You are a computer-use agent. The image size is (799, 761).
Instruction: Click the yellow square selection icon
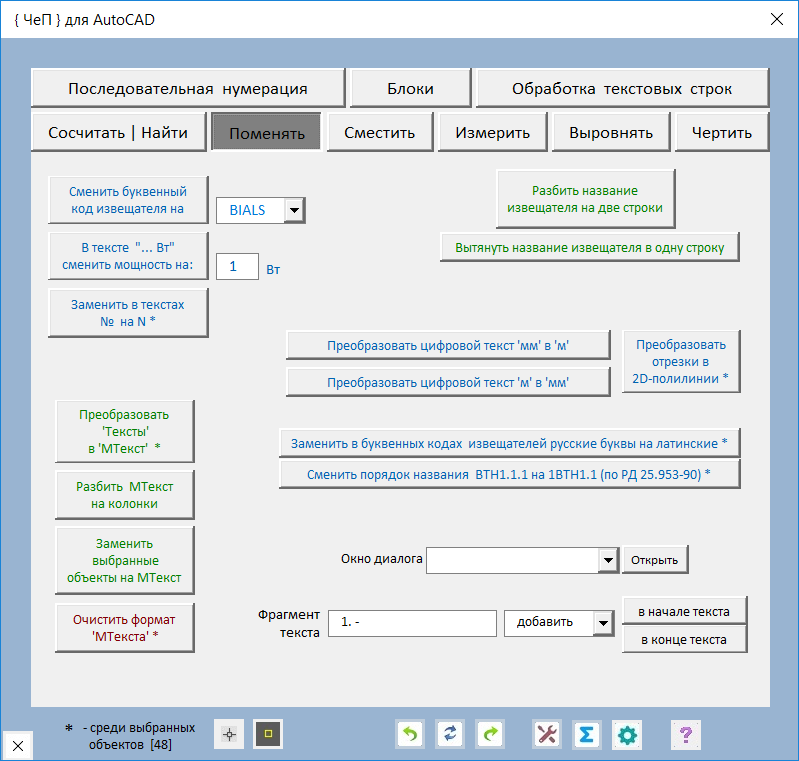tap(268, 735)
